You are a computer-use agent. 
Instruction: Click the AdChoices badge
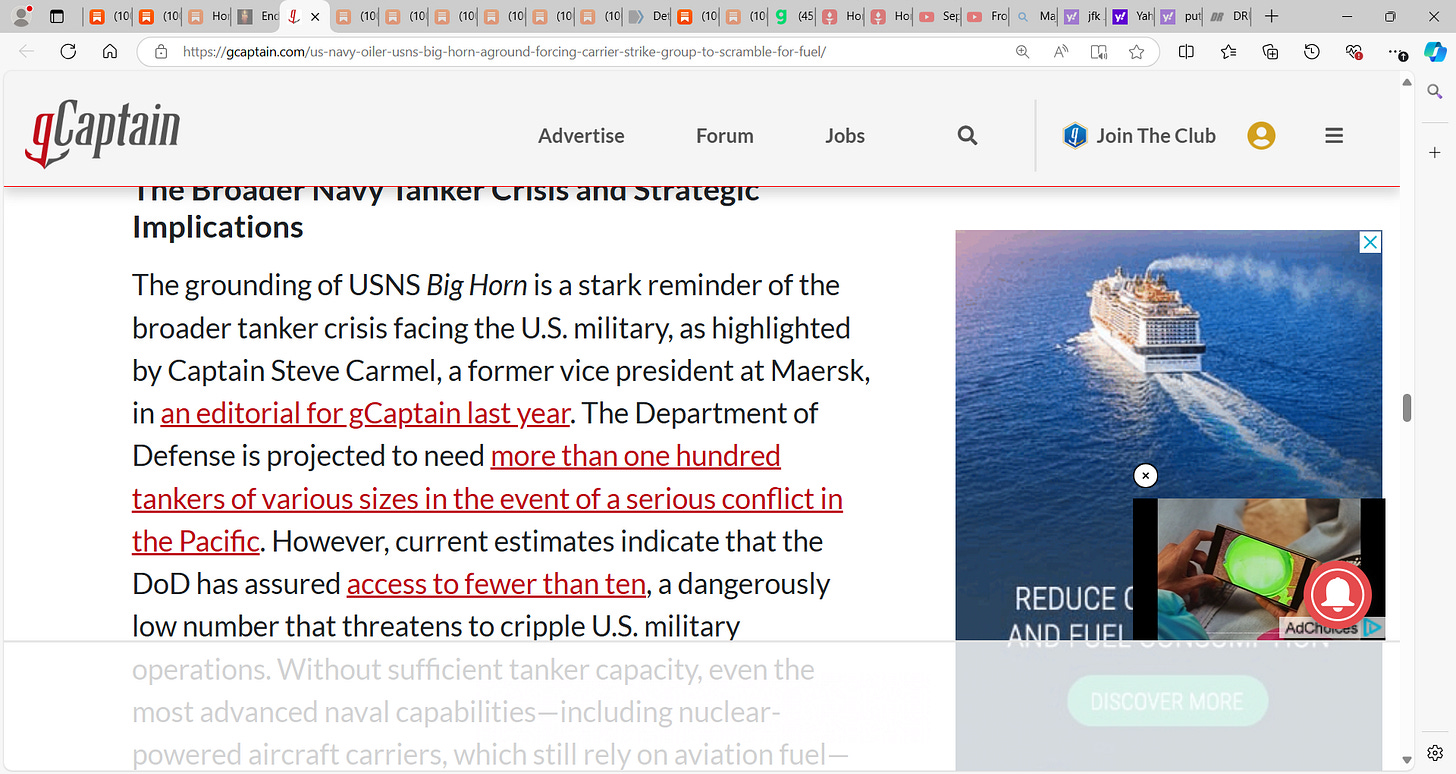point(1331,628)
